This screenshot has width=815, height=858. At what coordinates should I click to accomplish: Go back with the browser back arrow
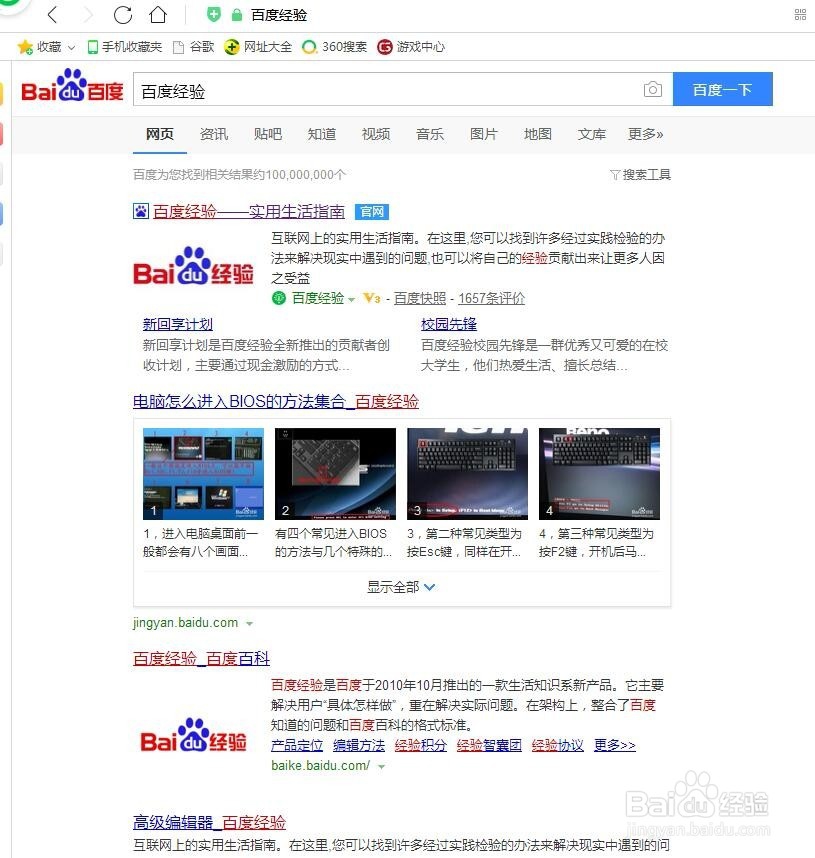pyautogui.click(x=53, y=15)
